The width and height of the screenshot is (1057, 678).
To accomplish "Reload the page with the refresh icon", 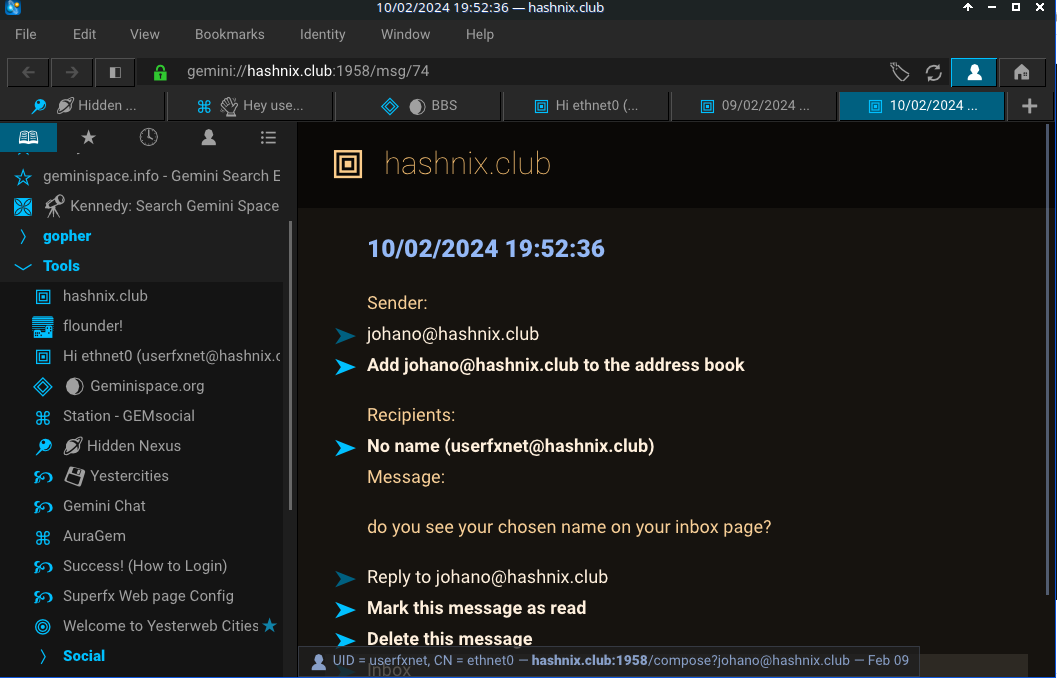I will click(x=934, y=72).
